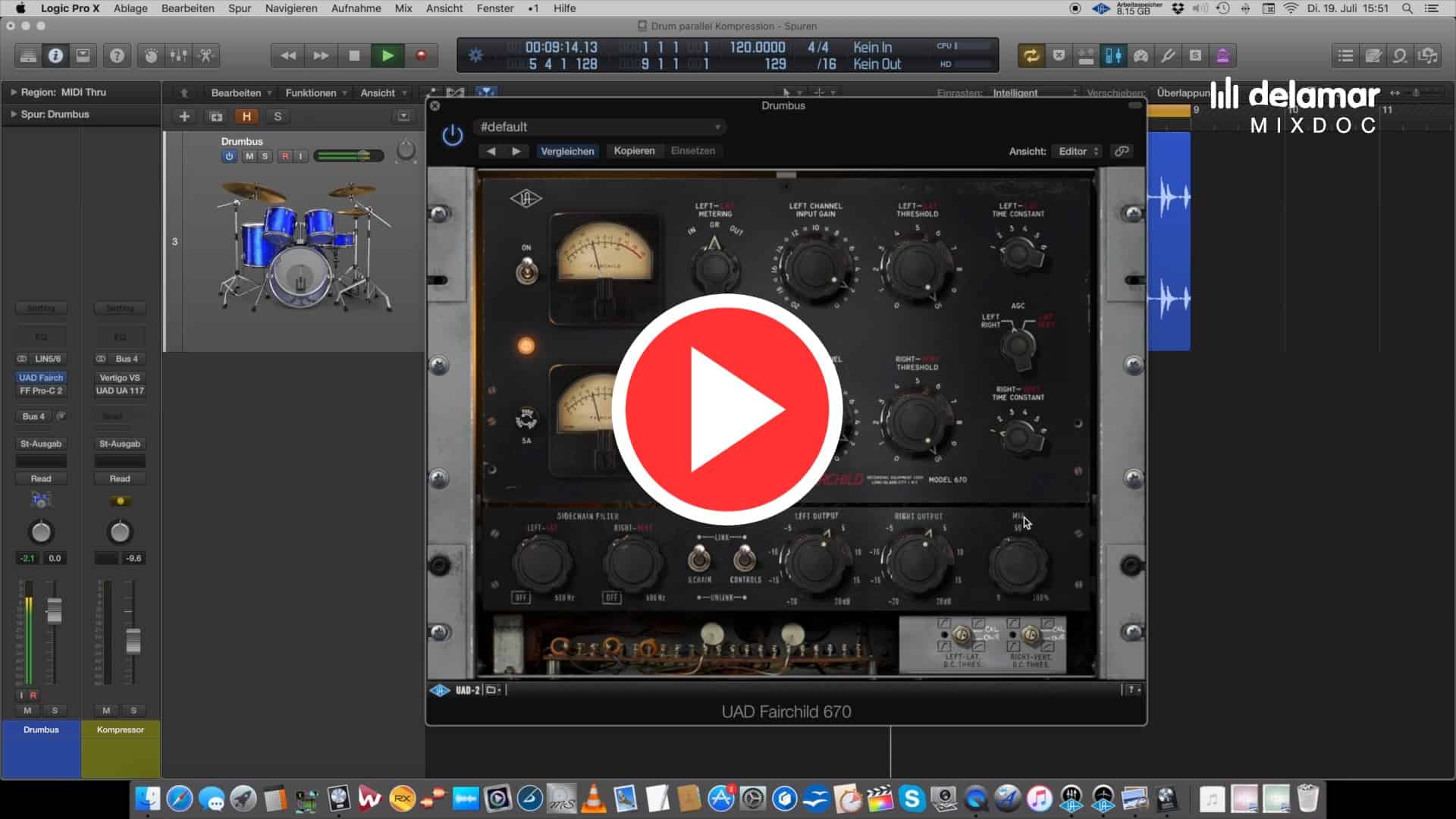Viewport: 1456px width, 819px height.
Task: Open St-Ausgab output menu on Kompressor strip
Action: pyautogui.click(x=120, y=444)
